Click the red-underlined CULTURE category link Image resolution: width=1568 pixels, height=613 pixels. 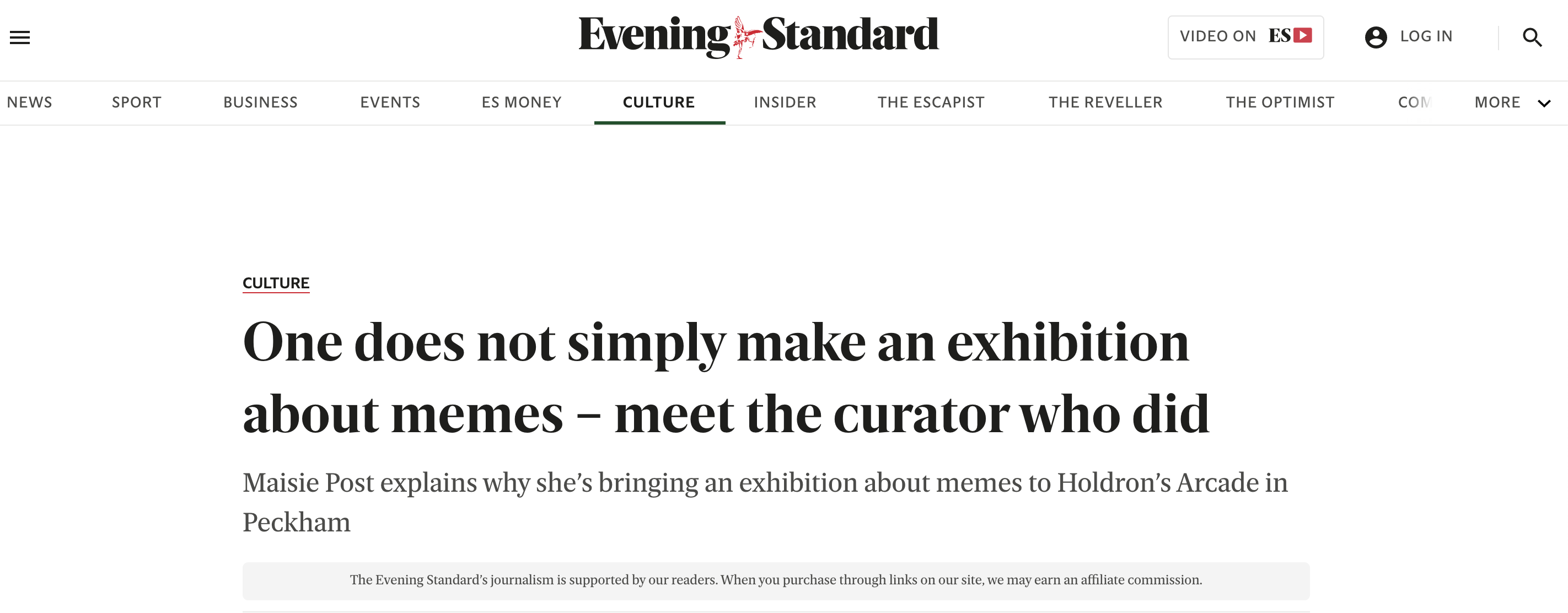coord(276,283)
